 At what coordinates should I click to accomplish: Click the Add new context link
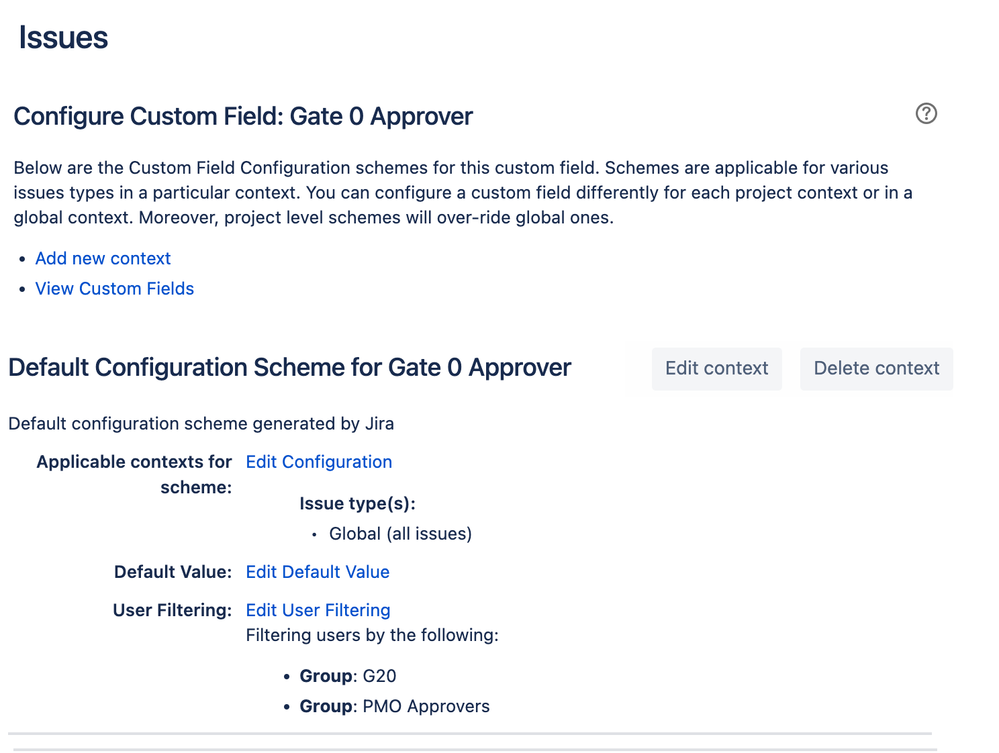click(103, 258)
